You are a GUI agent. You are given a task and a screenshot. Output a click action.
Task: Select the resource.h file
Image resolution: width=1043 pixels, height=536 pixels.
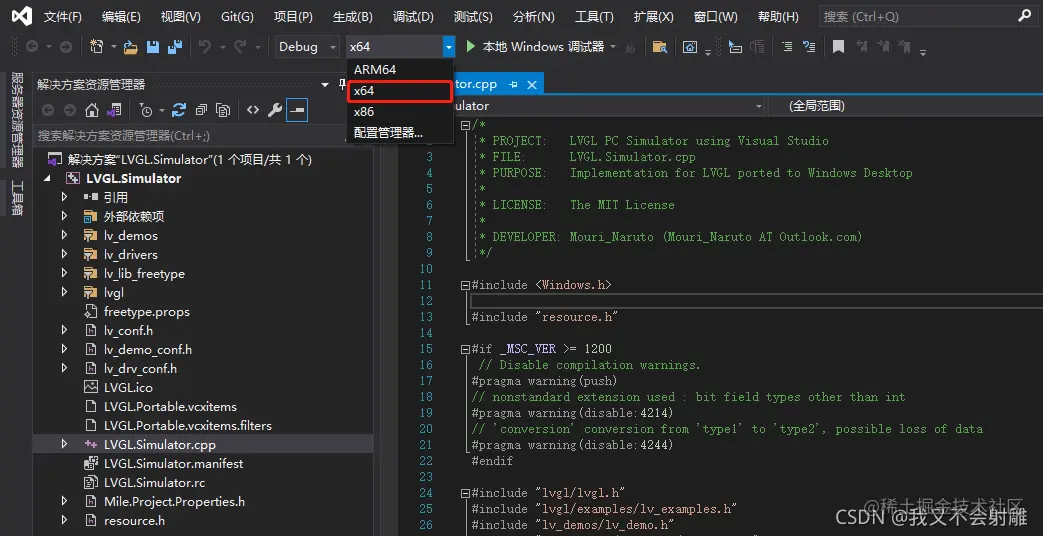click(134, 520)
